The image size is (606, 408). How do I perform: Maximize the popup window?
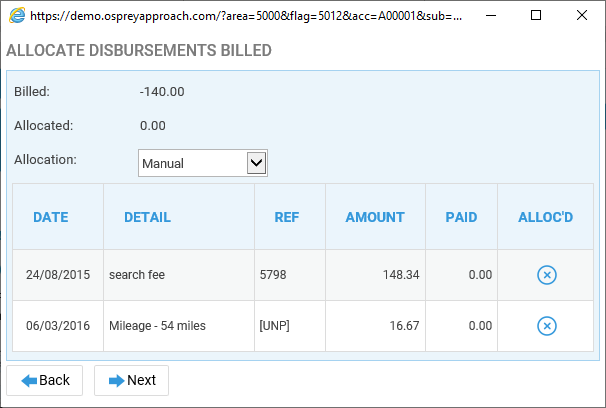point(536,15)
